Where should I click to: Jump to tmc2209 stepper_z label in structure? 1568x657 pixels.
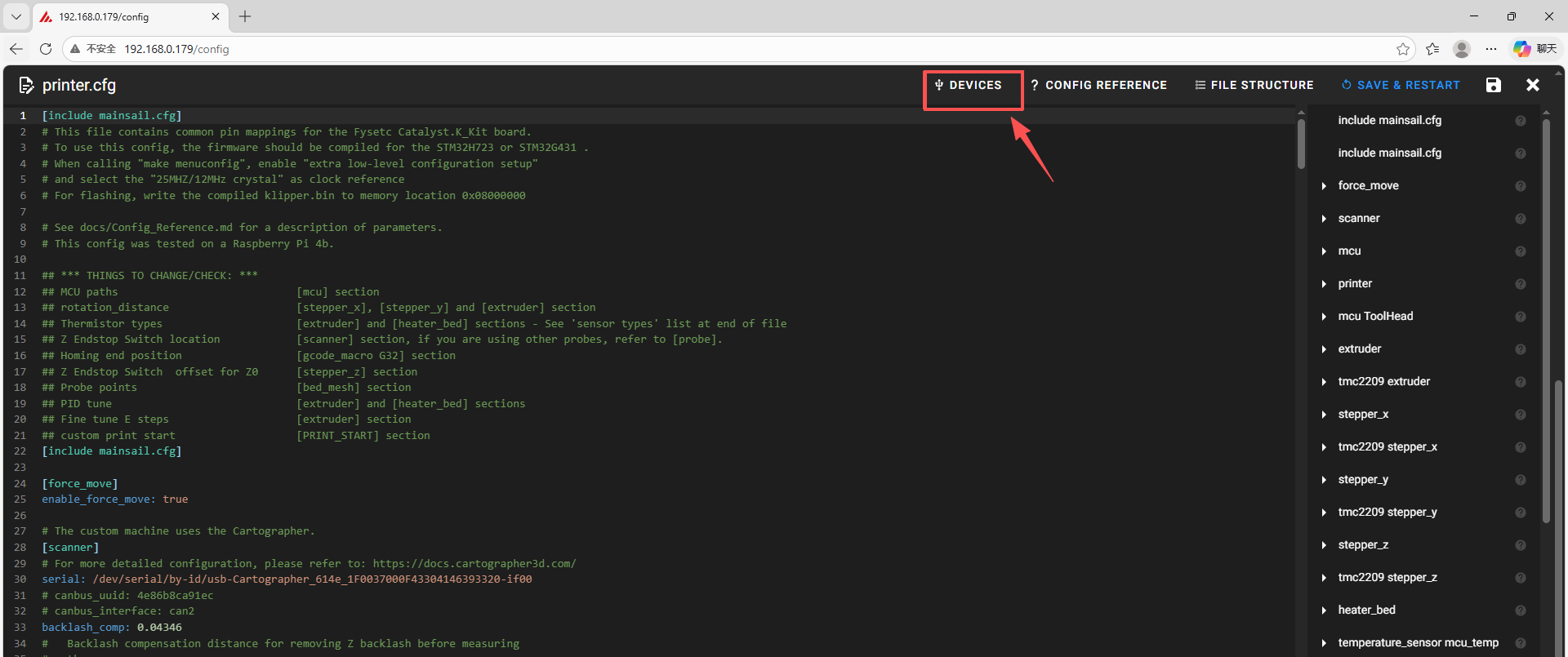pos(1388,578)
